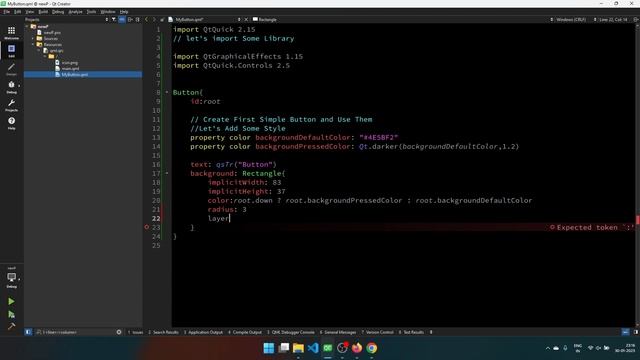Open the Analyze menu

pyautogui.click(x=75, y=11)
